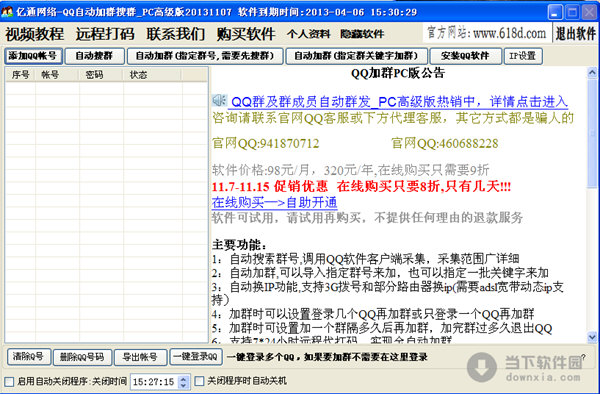Image resolution: width=600 pixels, height=394 pixels.
Task: Click the 帐号 column header
Action: (57, 75)
